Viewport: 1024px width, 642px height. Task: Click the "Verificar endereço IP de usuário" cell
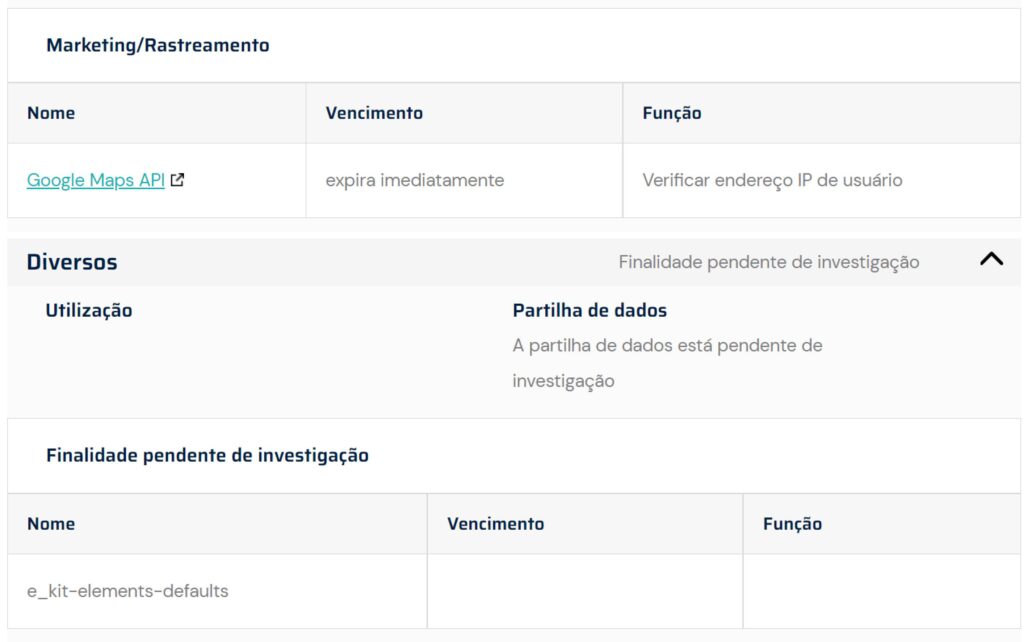click(772, 181)
